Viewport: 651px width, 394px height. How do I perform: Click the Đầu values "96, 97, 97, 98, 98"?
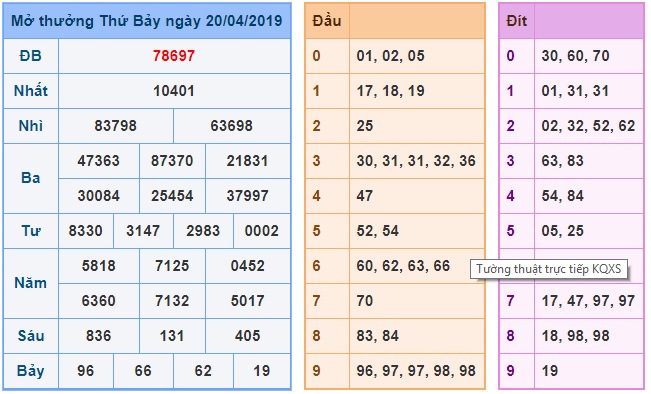click(416, 371)
